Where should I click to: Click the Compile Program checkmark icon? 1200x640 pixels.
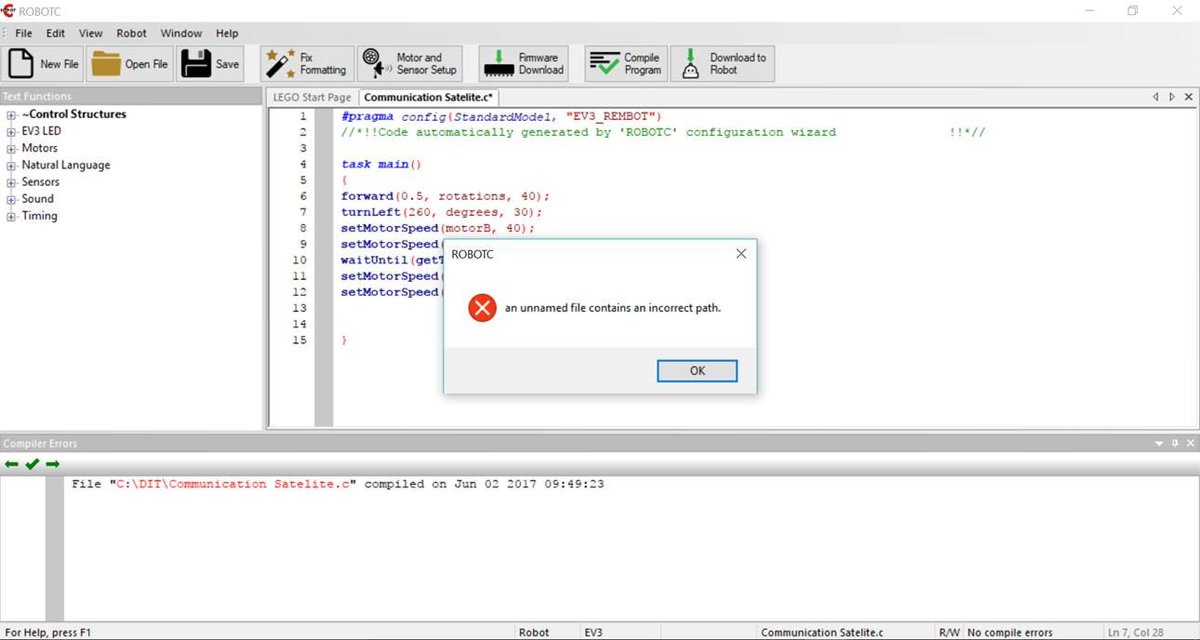604,64
